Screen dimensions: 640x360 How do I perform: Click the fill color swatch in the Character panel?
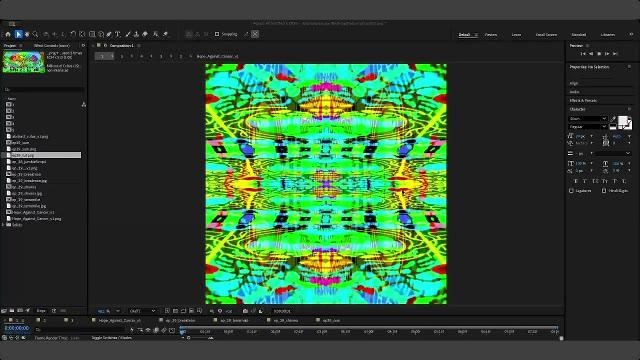[x=622, y=120]
